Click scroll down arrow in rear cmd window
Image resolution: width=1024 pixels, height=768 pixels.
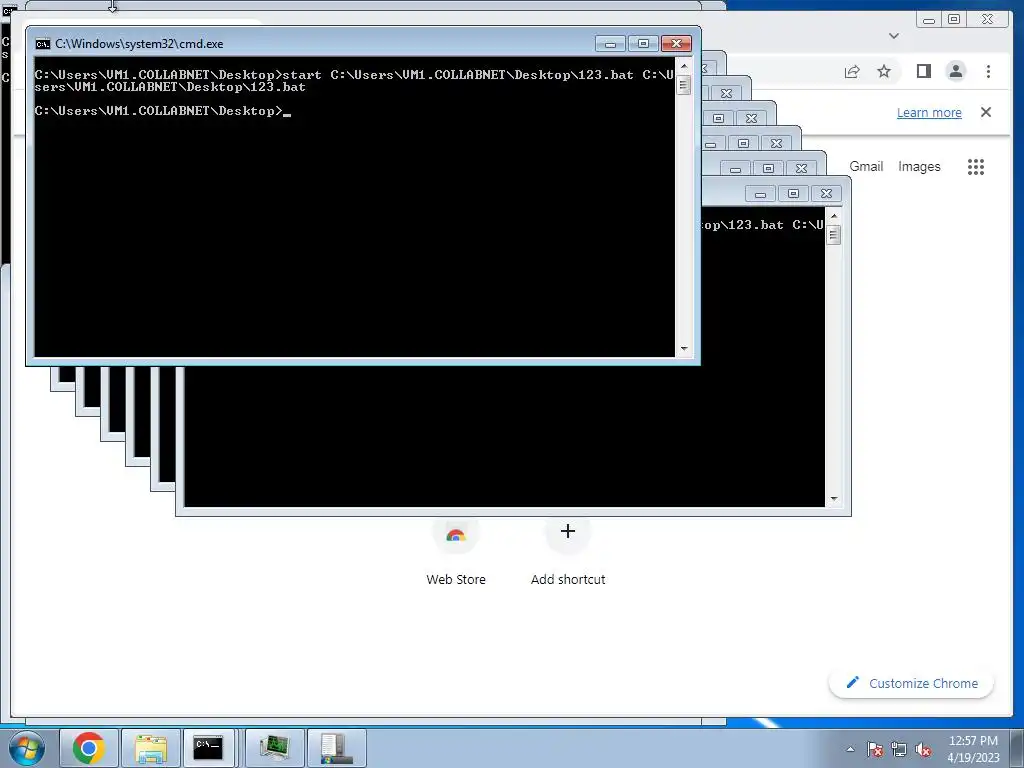pyautogui.click(x=833, y=499)
